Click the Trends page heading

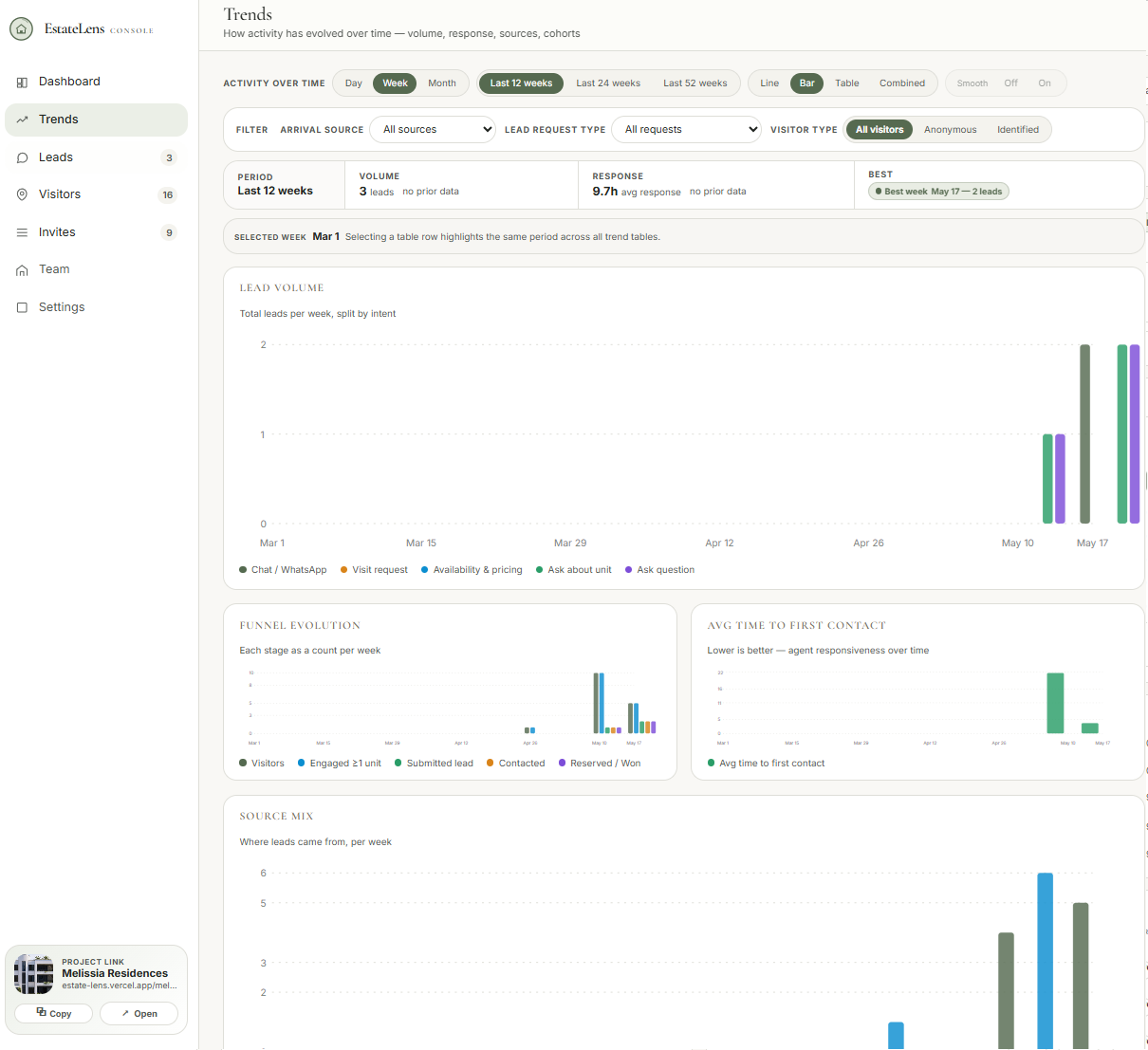click(x=248, y=14)
